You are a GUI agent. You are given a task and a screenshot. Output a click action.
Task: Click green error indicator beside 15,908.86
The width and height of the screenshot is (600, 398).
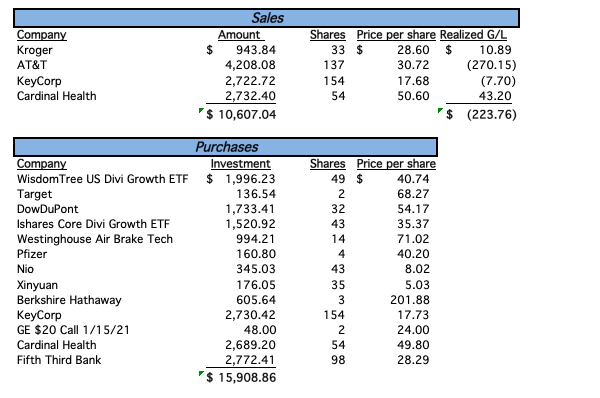tap(201, 373)
